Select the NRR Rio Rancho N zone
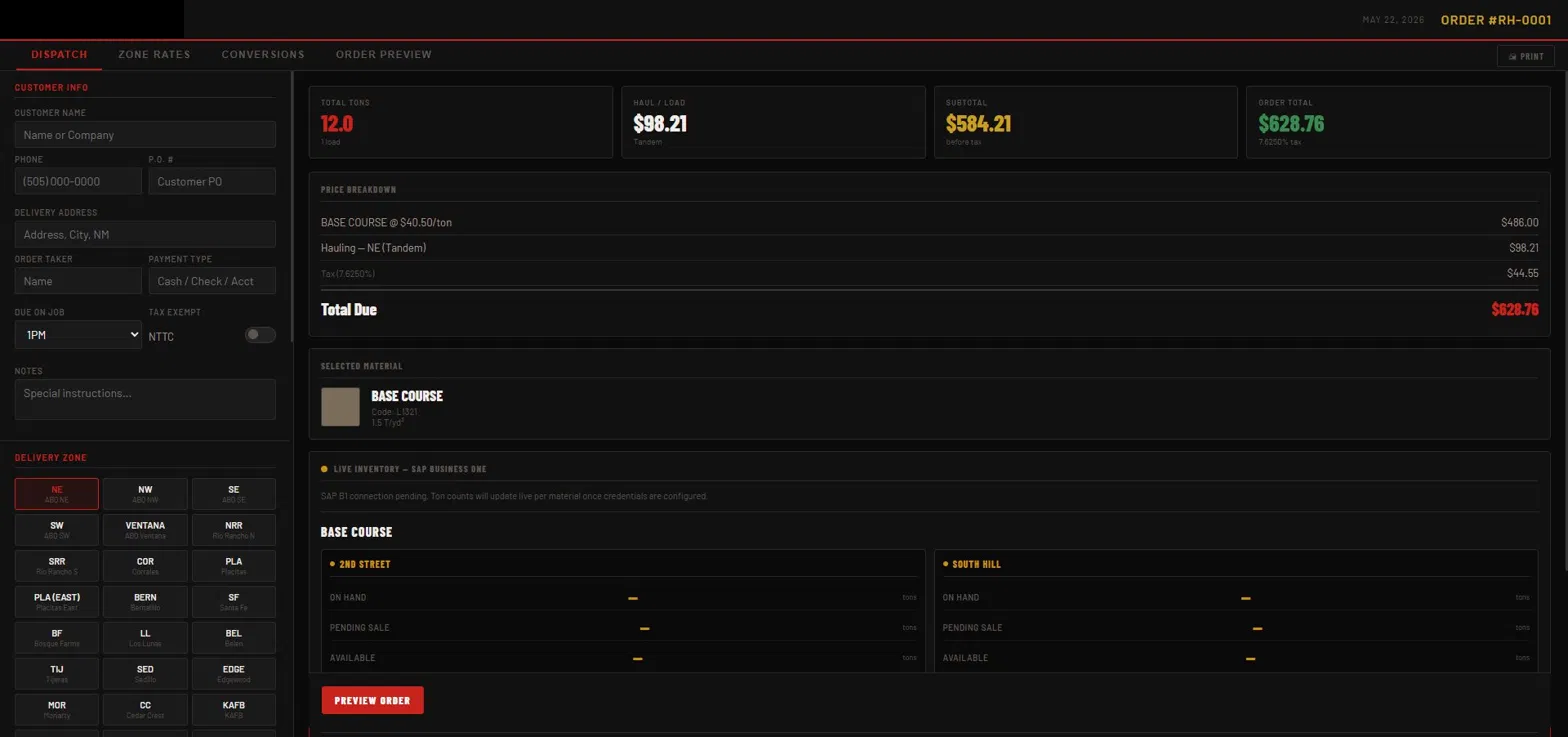The image size is (1568, 737). coord(233,530)
